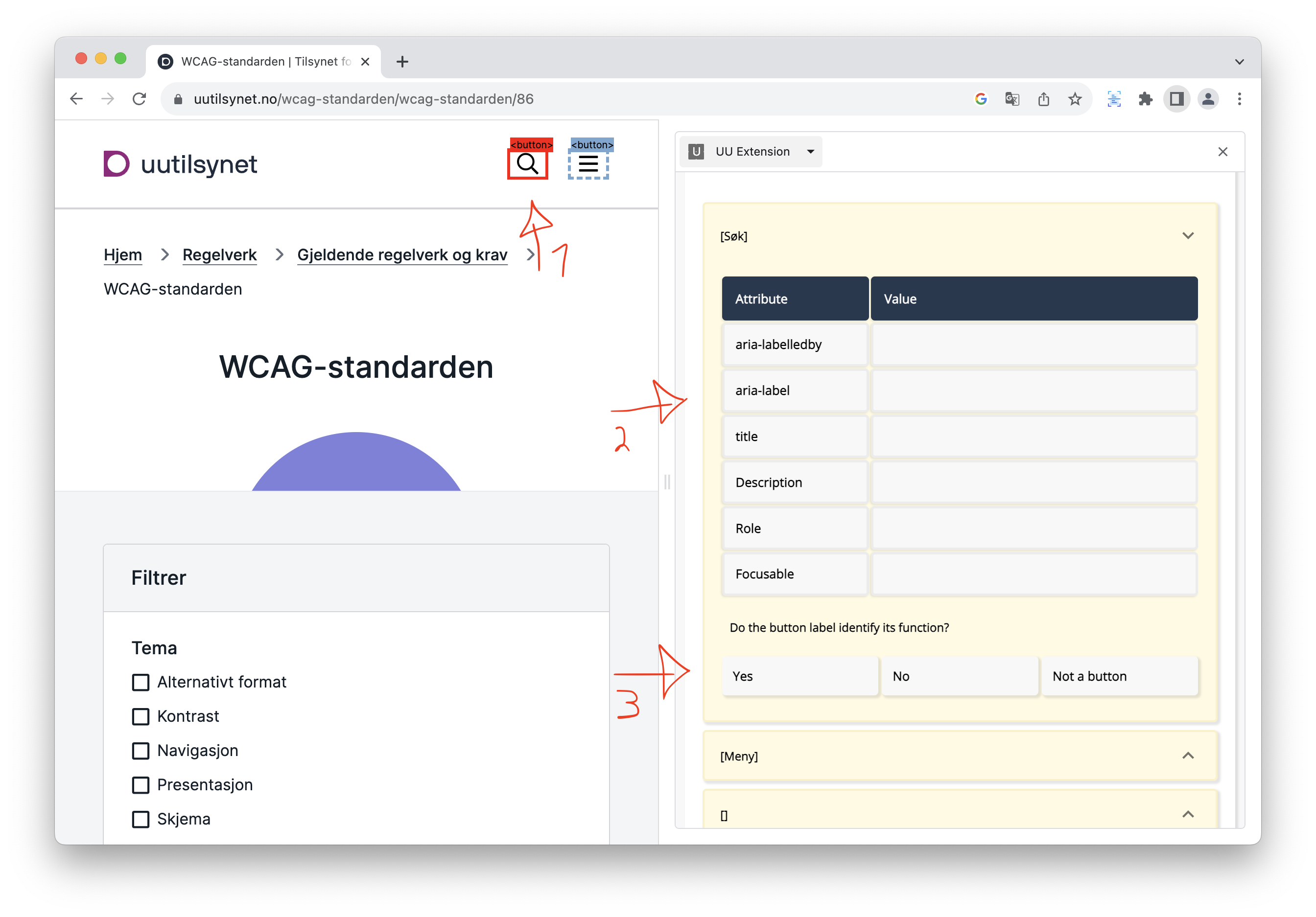Viewport: 1316px width, 917px height.
Task: Click the Google Translate icon in address bar
Action: point(1011,99)
